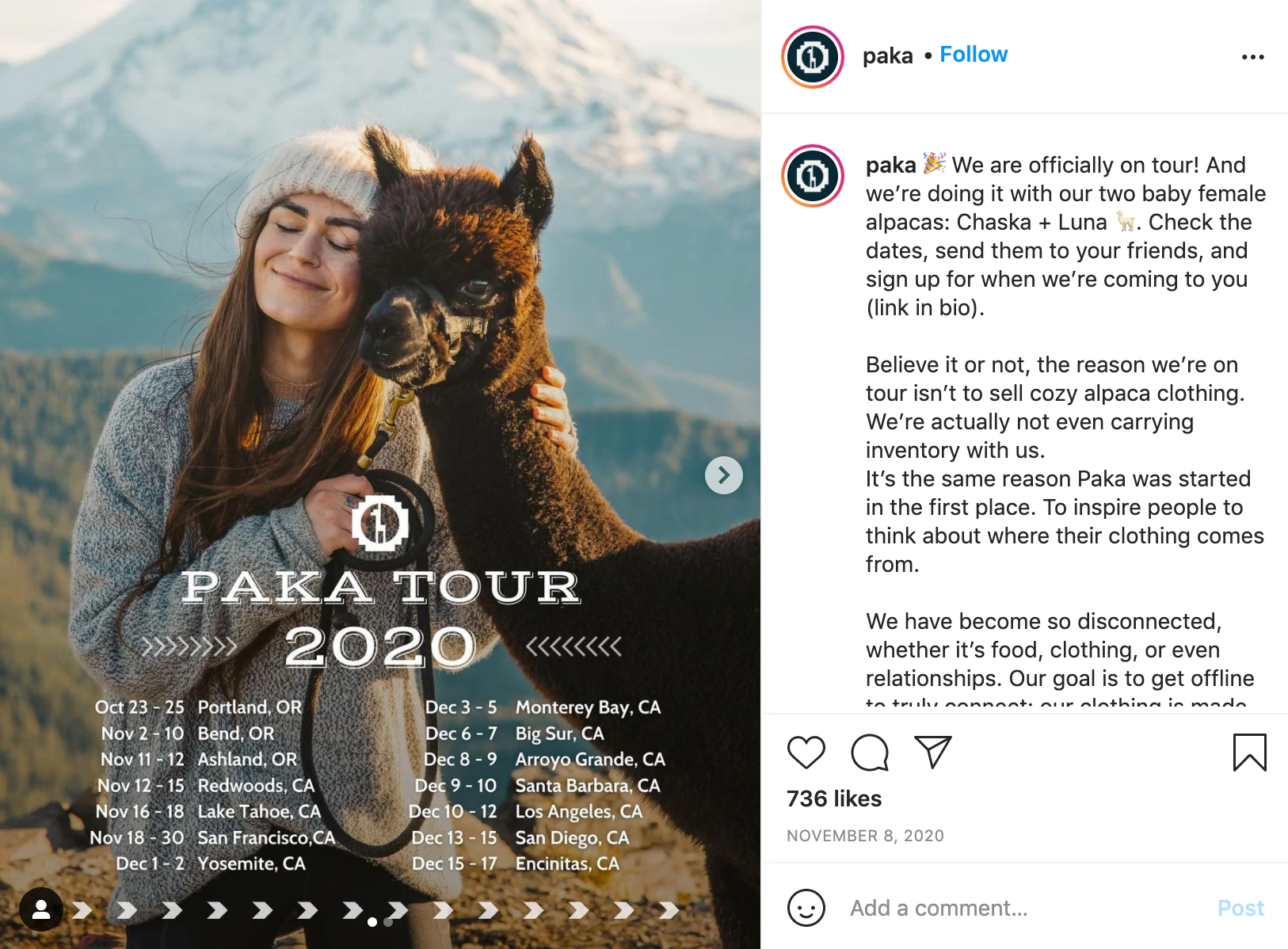Like the post with the heart icon
Screen dimensions: 1288x949
pos(806,752)
